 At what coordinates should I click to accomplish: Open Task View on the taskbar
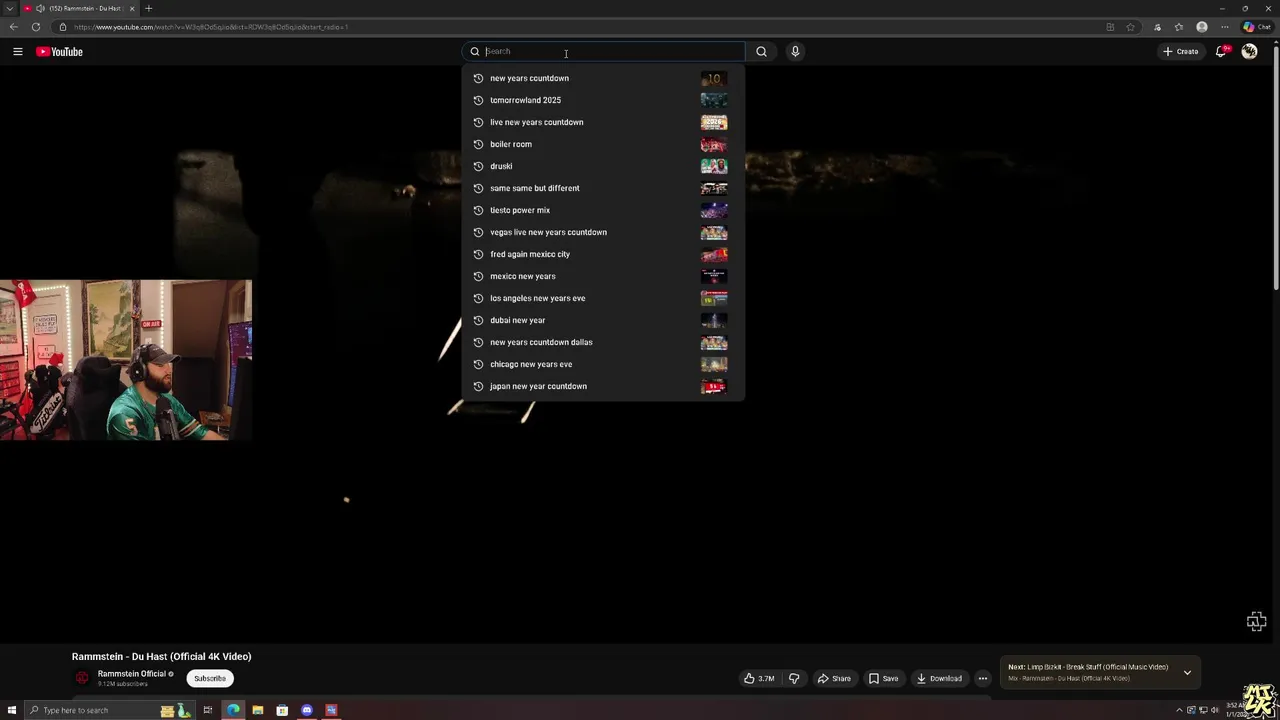tap(208, 710)
